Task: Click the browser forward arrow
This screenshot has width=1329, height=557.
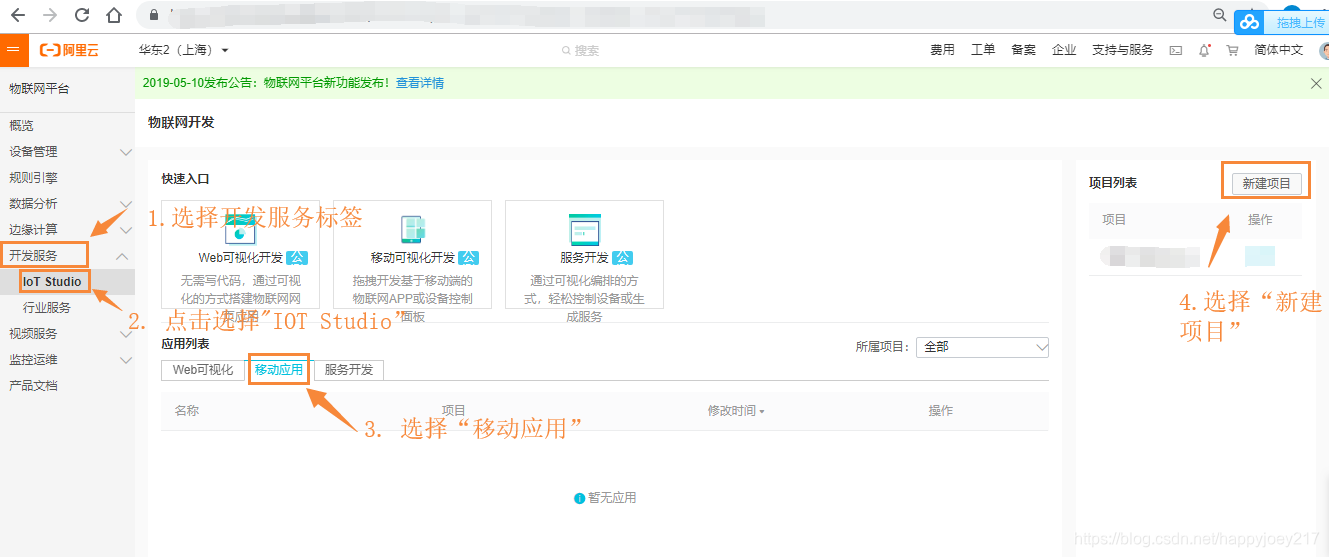Action: point(50,16)
